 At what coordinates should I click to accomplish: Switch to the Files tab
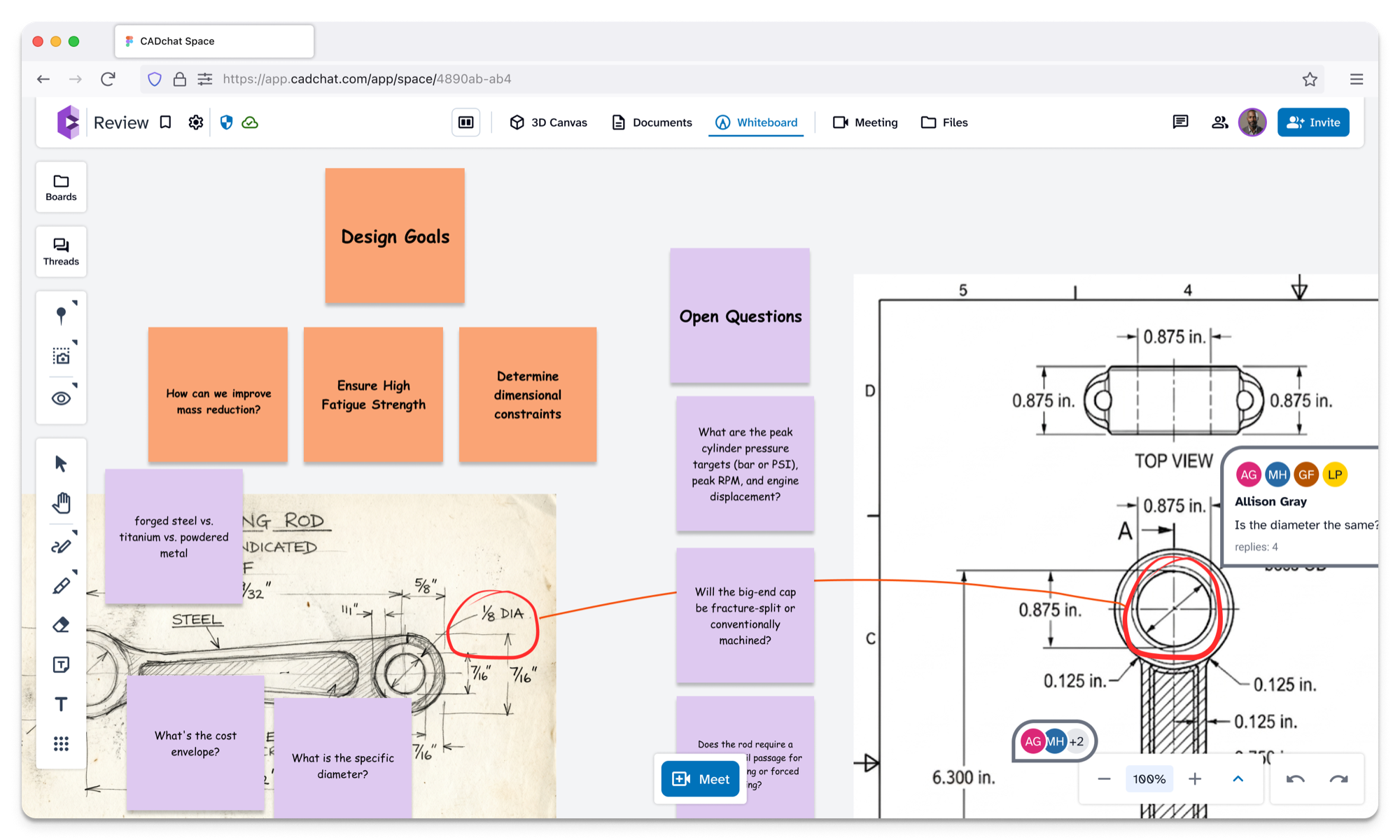[944, 122]
